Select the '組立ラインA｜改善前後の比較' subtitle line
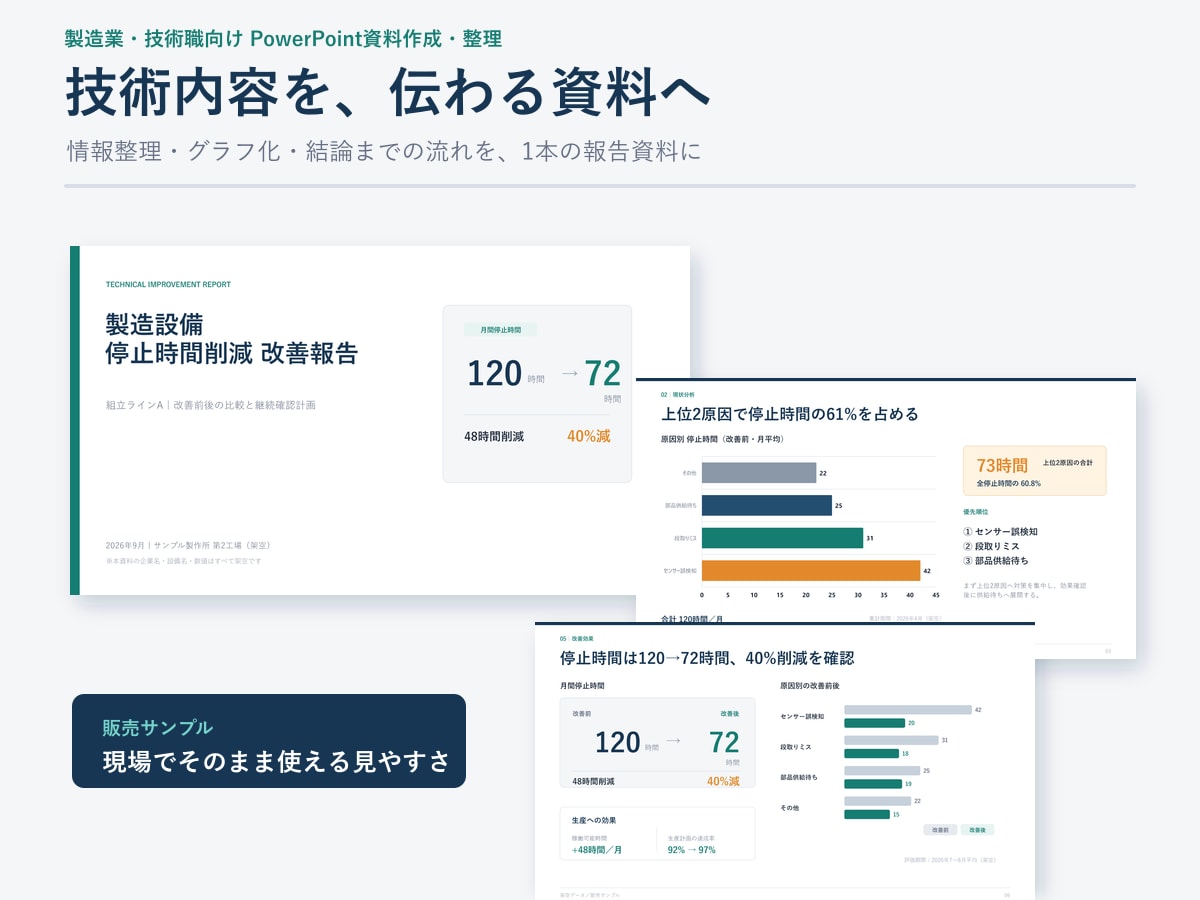Screen dimensions: 1200x900 point(211,405)
